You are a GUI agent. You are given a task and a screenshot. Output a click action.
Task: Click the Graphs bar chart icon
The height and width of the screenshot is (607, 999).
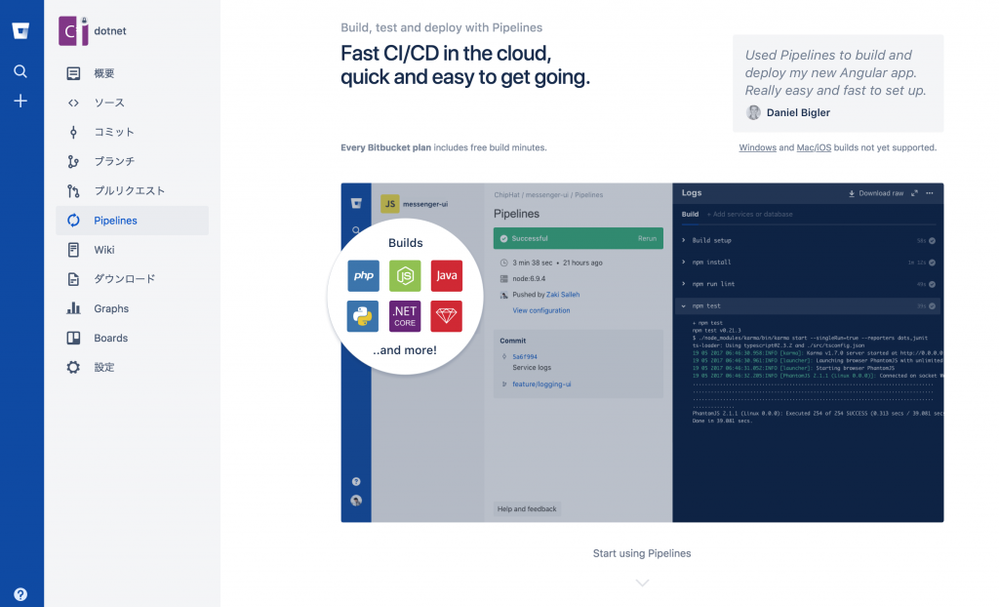tap(73, 308)
